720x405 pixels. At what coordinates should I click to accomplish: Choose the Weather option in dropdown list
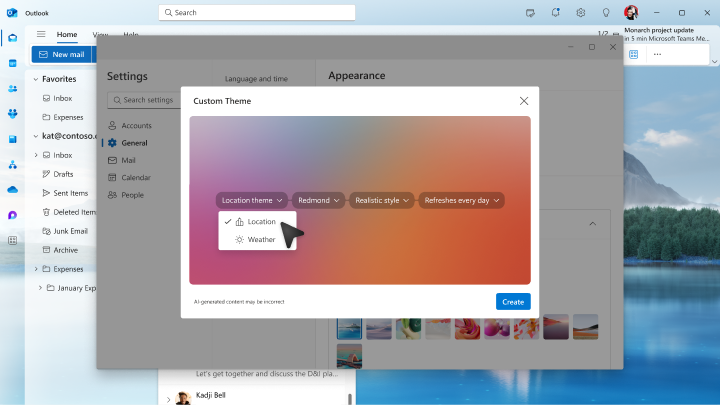click(x=257, y=239)
